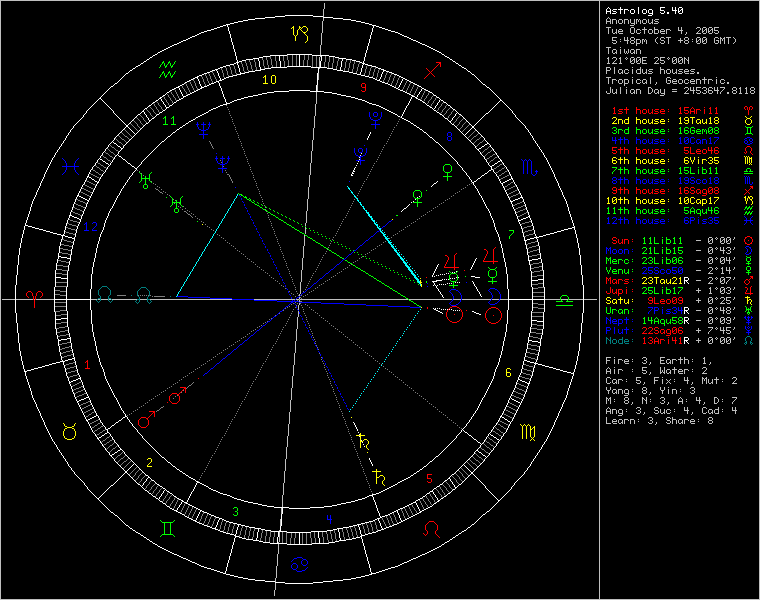
Task: Click the '5th house: 5Leo46' row
Action: (x=665, y=151)
